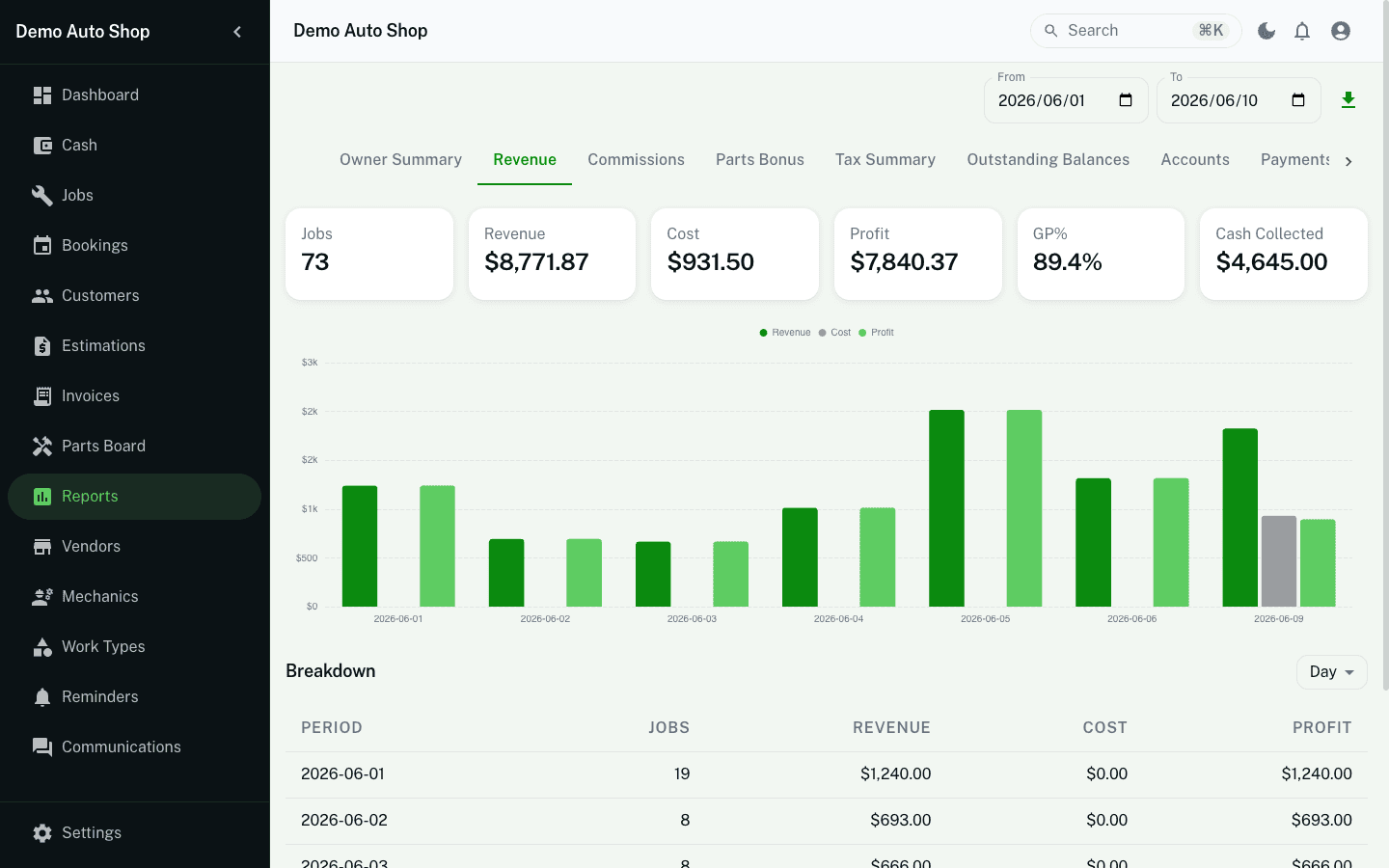Navigate to Invoices in the sidebar

tap(134, 396)
